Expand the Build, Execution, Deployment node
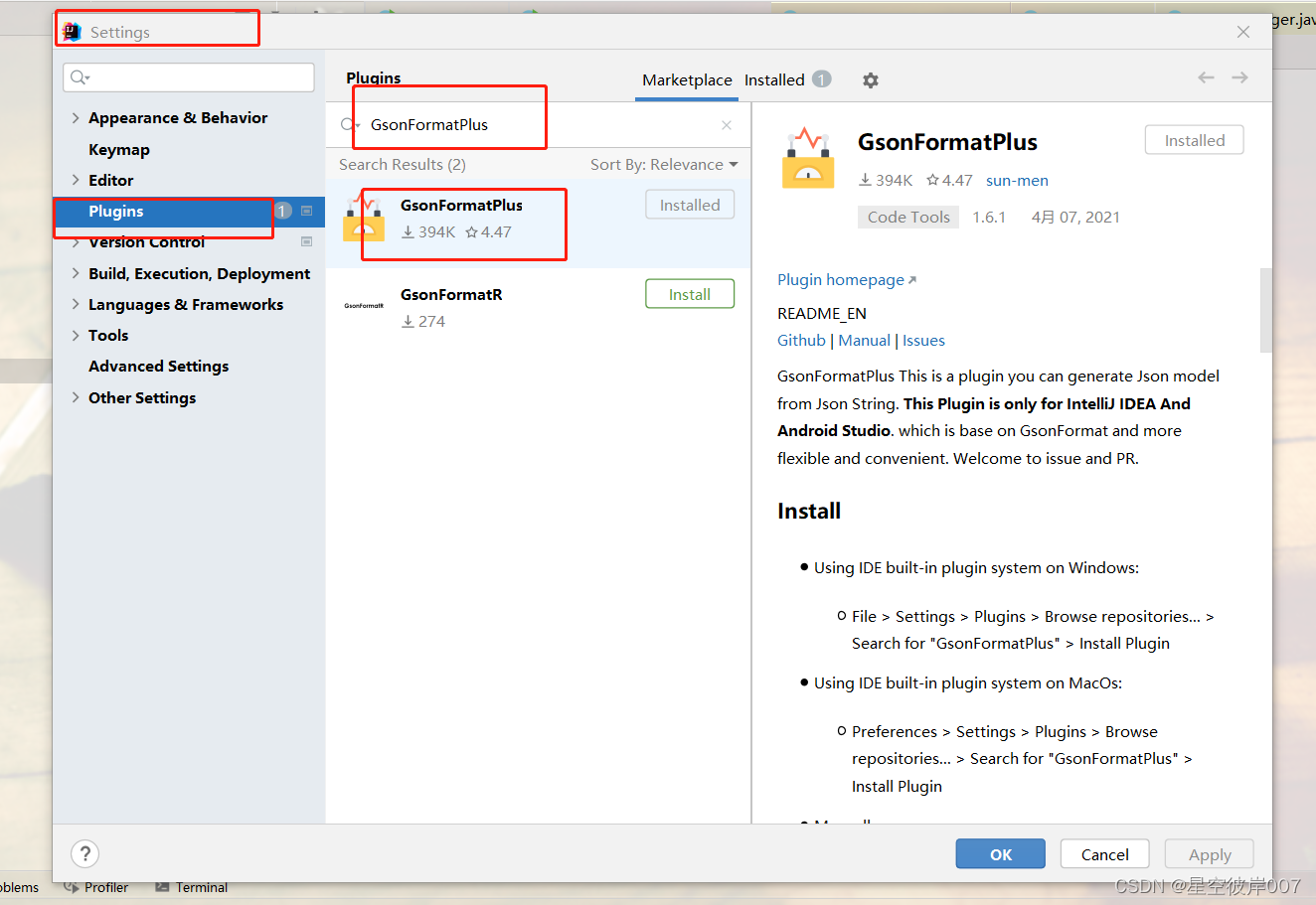The width and height of the screenshot is (1316, 905). point(76,273)
